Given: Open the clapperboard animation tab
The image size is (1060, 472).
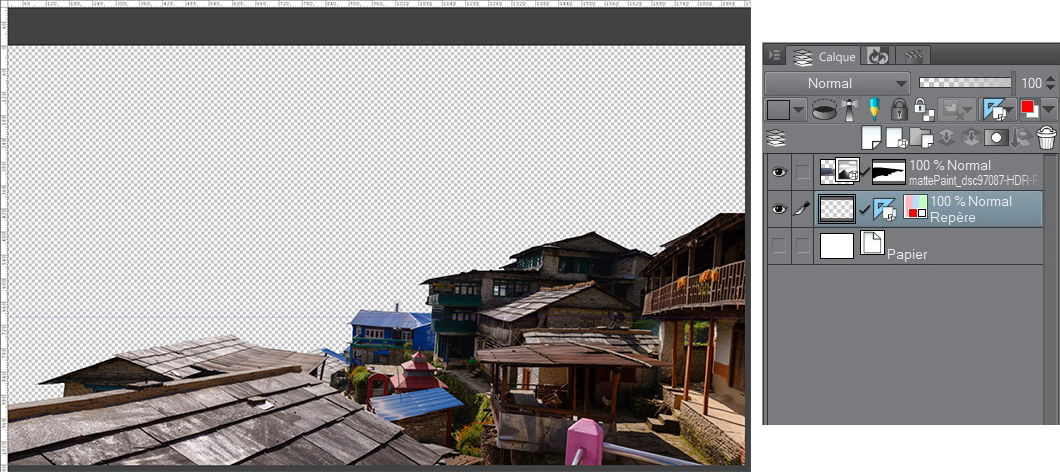Looking at the screenshot, I should coord(912,56).
